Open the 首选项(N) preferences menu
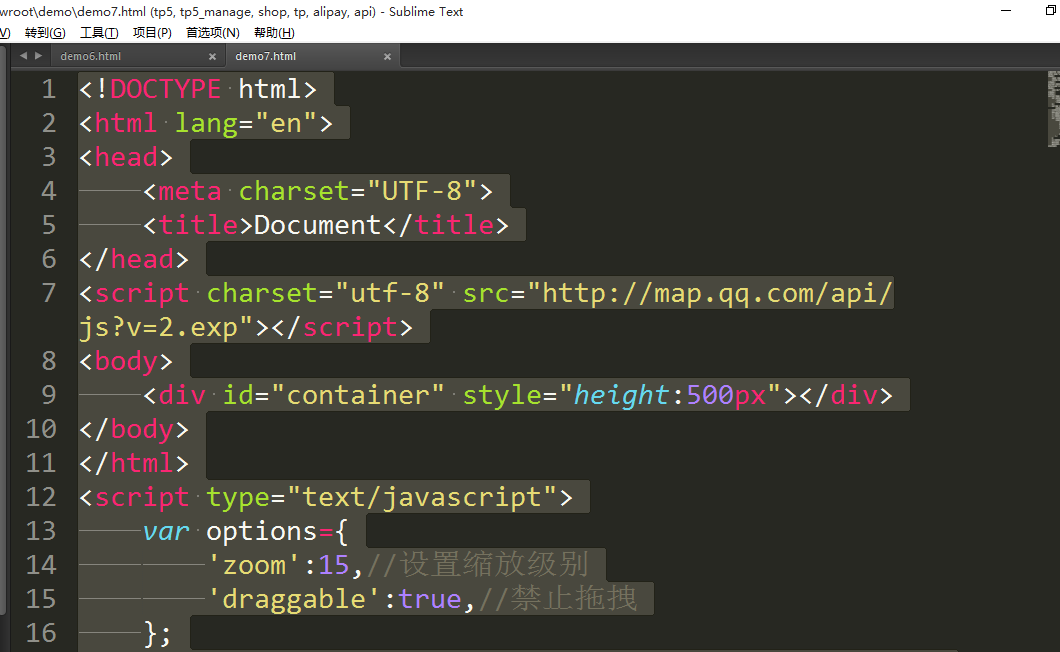This screenshot has height=652, width=1060. (x=213, y=33)
